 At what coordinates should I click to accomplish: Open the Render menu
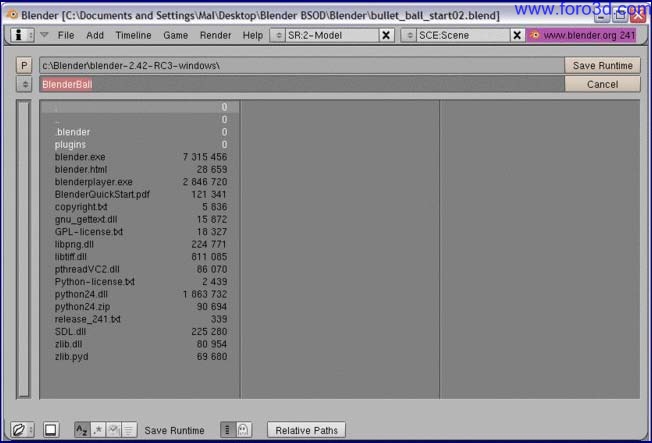pyautogui.click(x=215, y=35)
